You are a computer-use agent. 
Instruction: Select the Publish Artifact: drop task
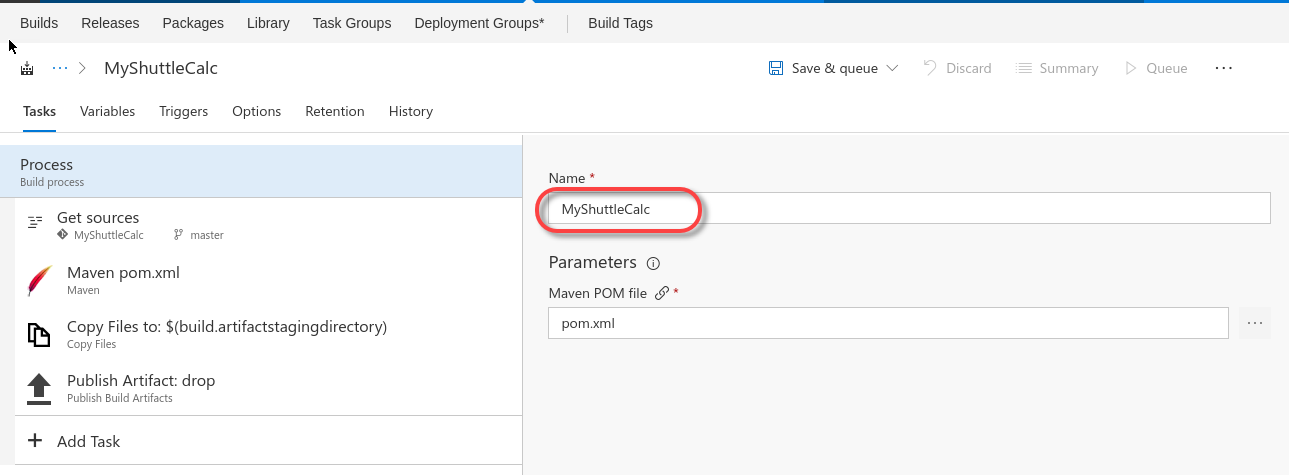pos(268,388)
